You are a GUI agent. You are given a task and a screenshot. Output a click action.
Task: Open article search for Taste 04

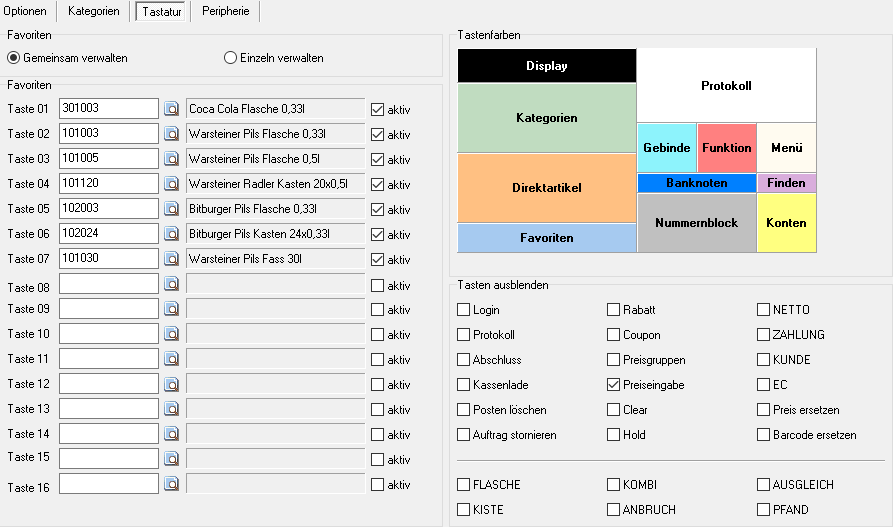point(171,183)
